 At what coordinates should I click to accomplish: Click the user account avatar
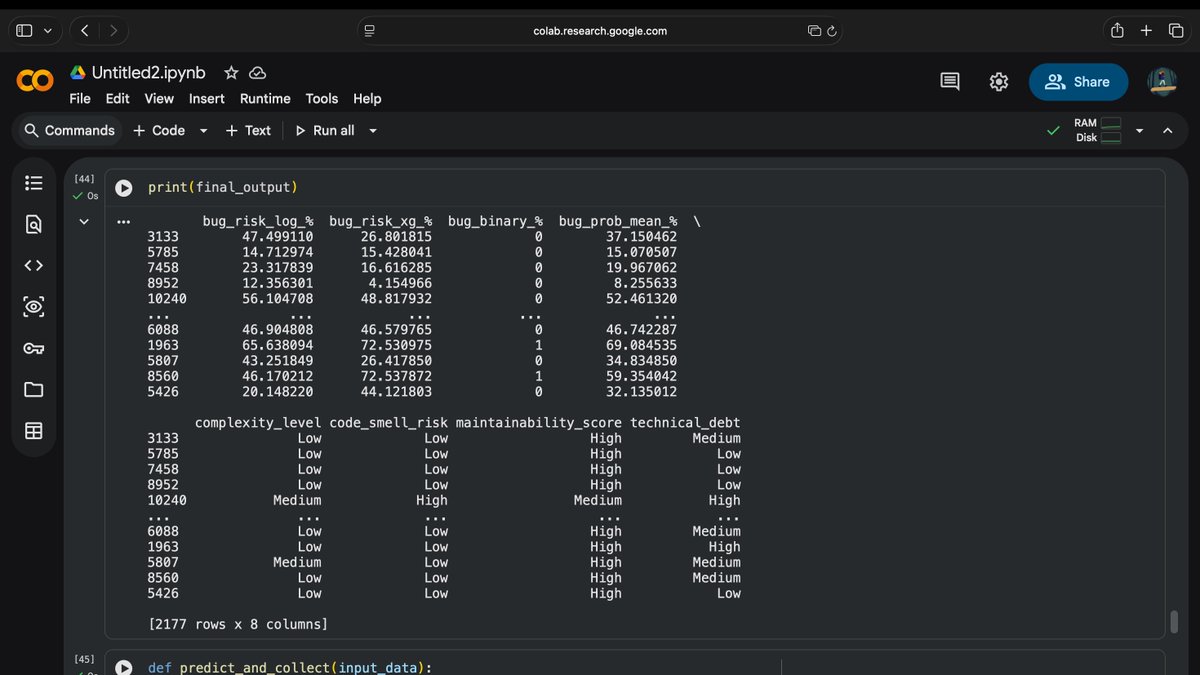[1162, 82]
